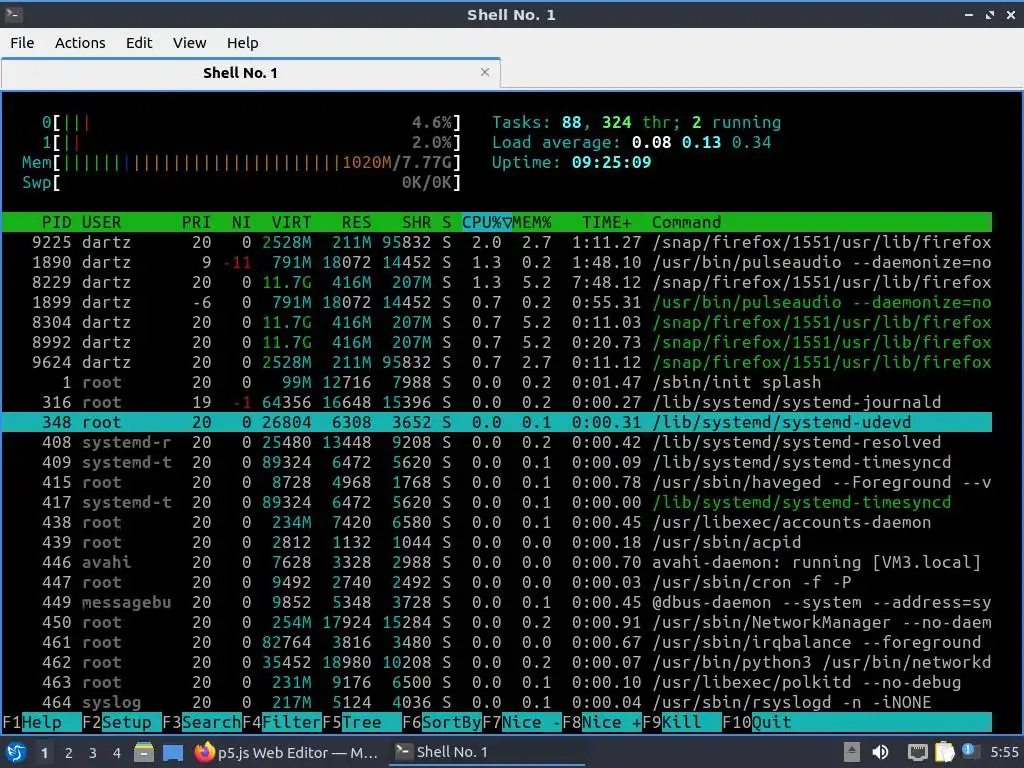
Task: Click the CPU 1 usage meter
Action: 251,142
